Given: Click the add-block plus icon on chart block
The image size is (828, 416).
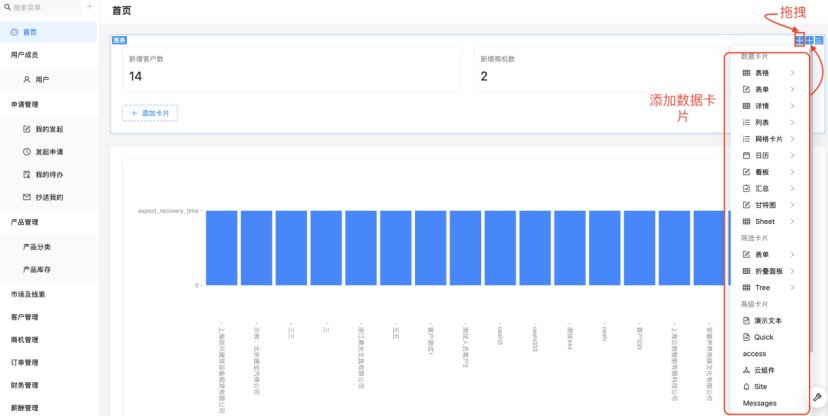Looking at the screenshot, I should [809, 40].
